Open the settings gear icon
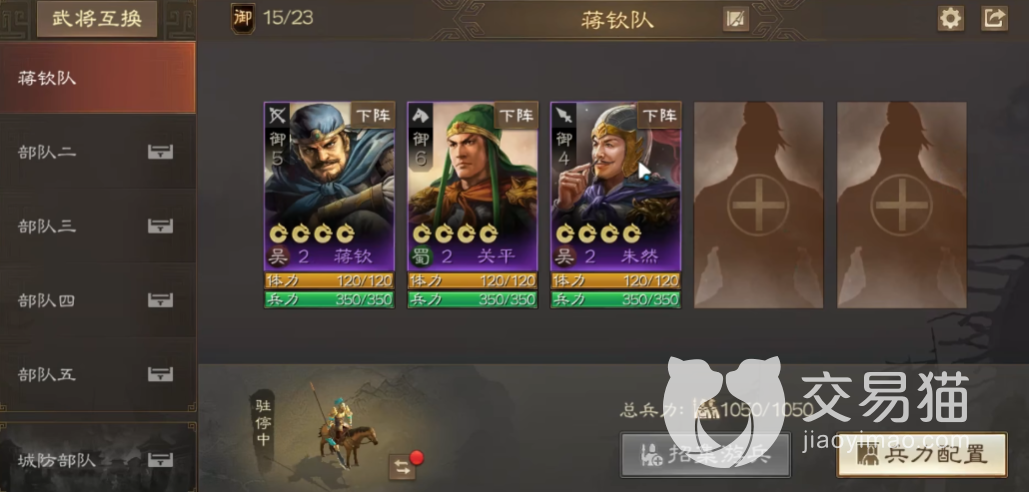This screenshot has height=492, width=1029. (x=950, y=18)
